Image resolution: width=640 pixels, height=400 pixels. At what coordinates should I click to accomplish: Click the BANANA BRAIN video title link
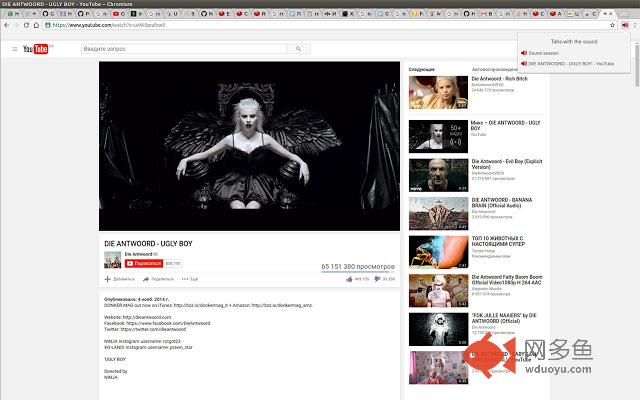(502, 203)
